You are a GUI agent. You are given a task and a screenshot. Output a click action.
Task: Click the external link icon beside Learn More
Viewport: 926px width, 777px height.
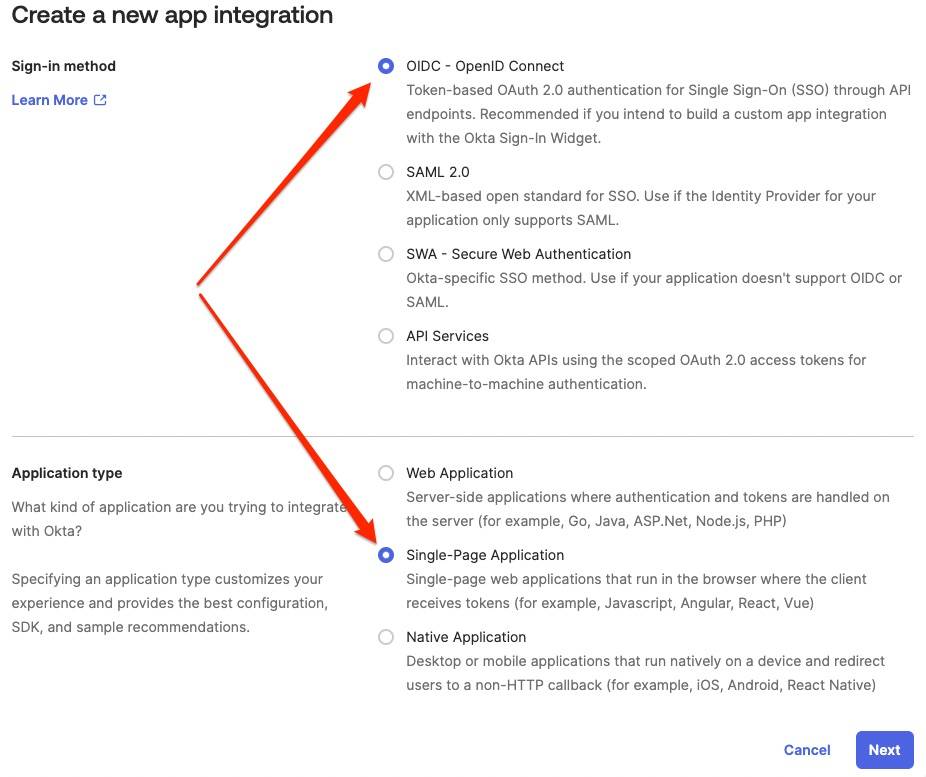click(x=100, y=100)
